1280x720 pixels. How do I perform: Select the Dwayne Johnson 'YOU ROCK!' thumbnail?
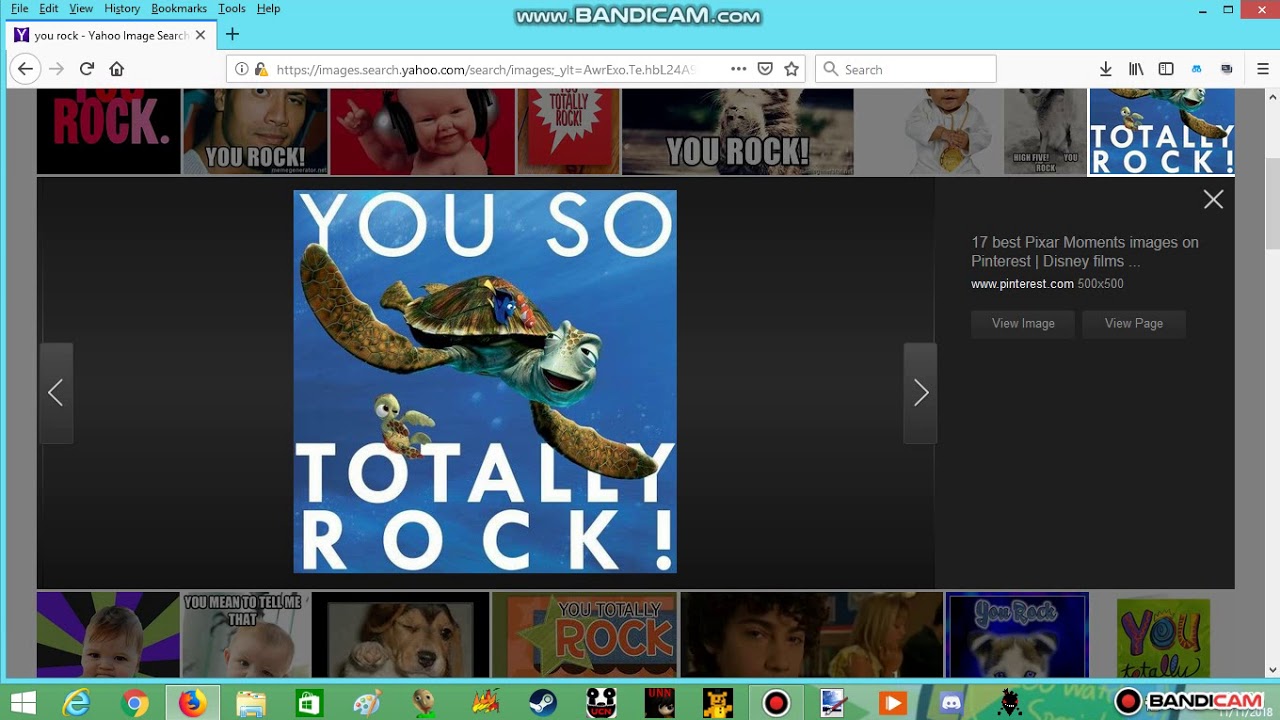(x=255, y=131)
